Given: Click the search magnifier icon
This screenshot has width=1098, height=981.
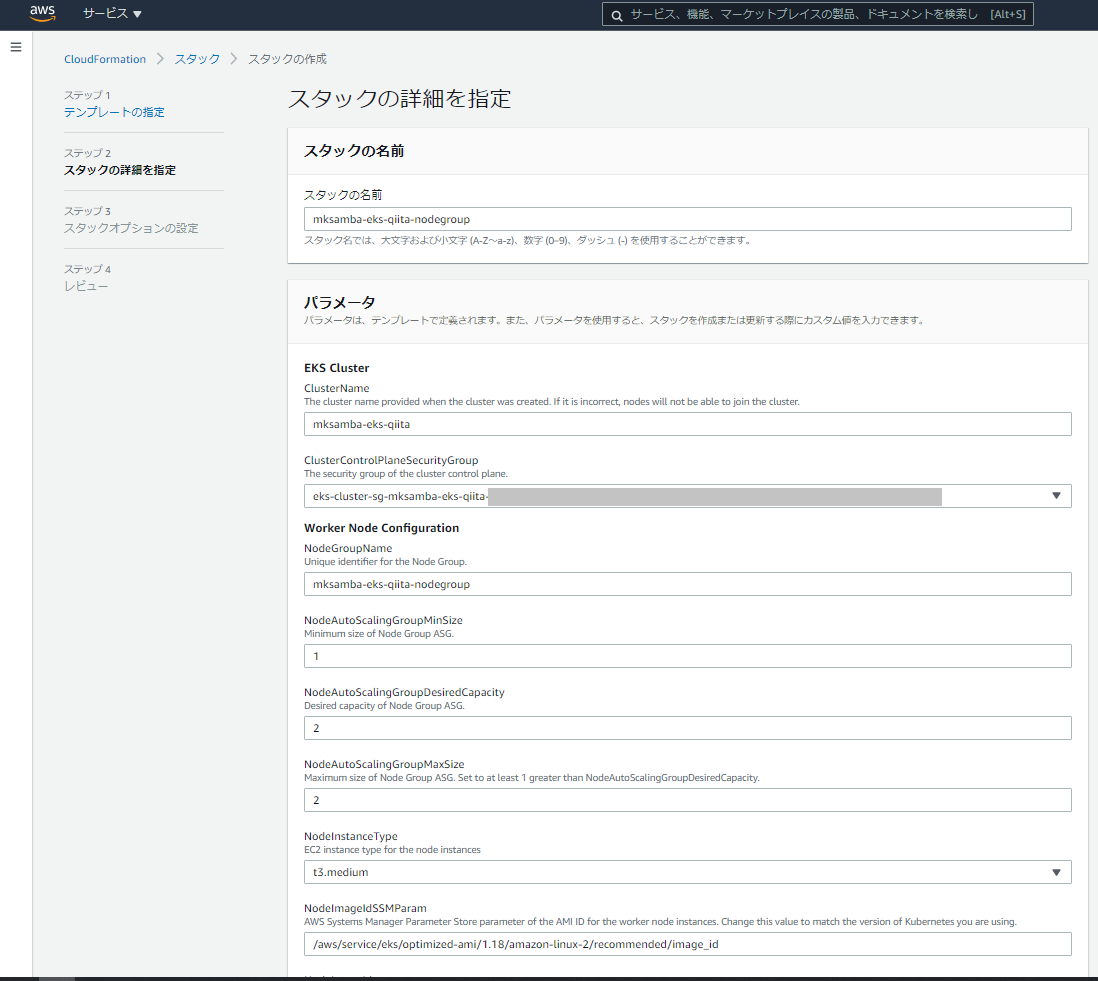Looking at the screenshot, I should [616, 15].
